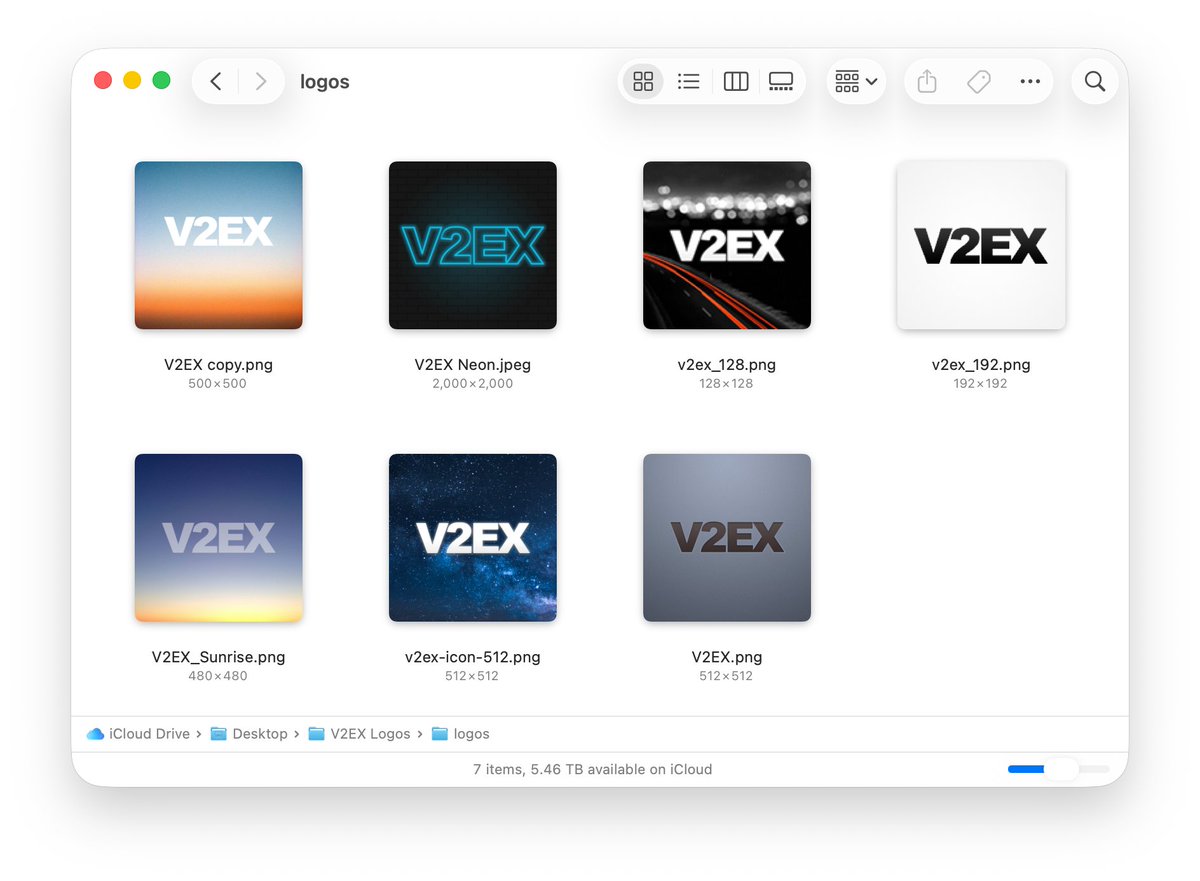Click V2EX Logos in the path bar
The image size is (1200, 881).
(x=360, y=734)
